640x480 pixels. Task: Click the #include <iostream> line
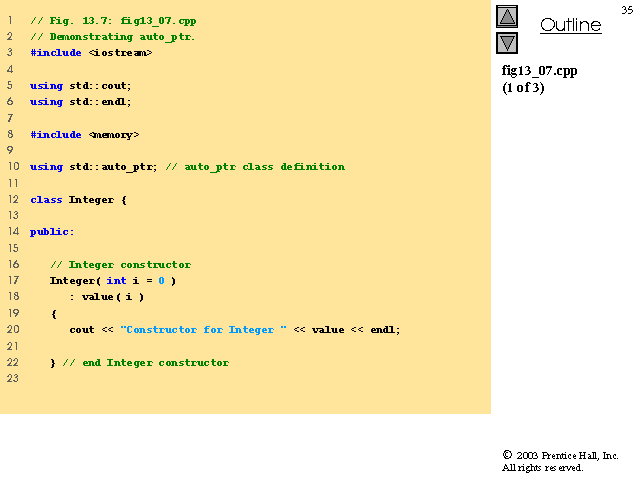pos(91,52)
